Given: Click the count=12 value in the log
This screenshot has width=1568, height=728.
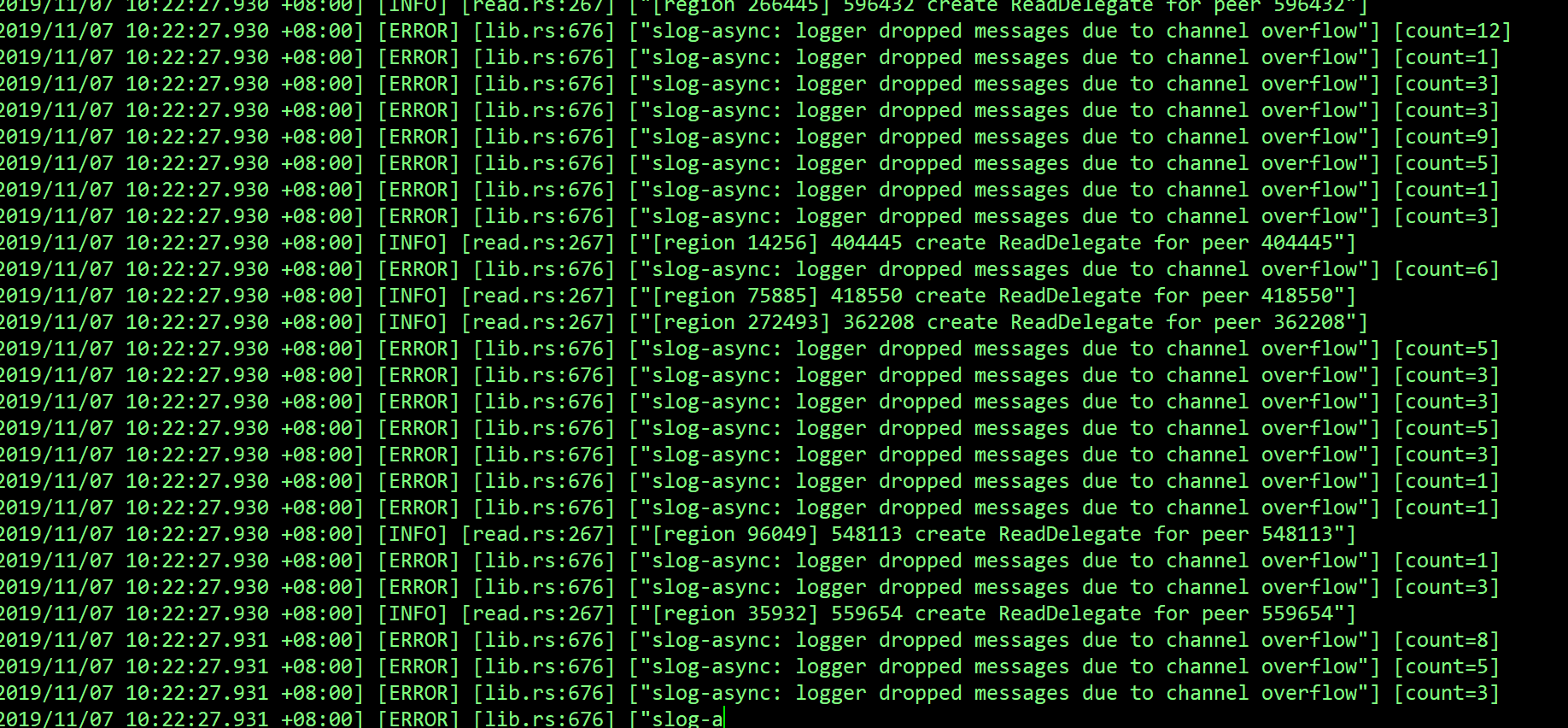Looking at the screenshot, I should [x=1452, y=32].
